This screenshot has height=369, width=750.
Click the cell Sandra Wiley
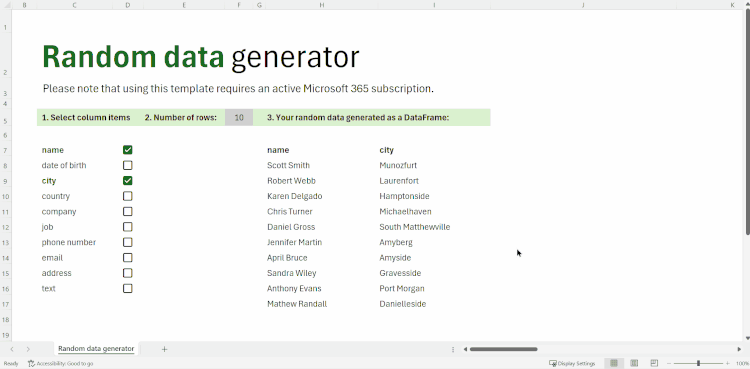click(292, 273)
